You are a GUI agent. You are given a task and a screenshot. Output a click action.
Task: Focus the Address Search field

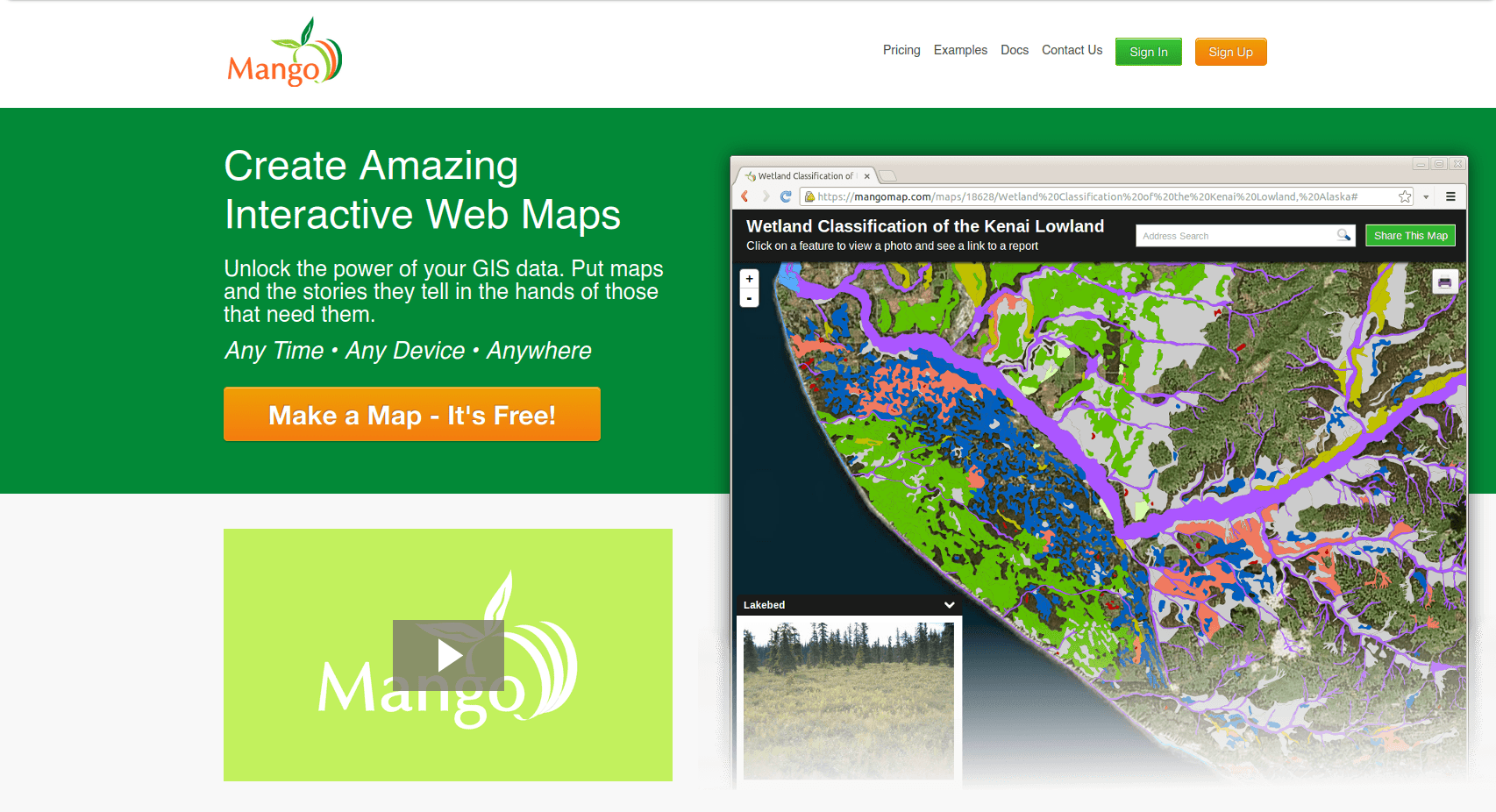point(1245,235)
